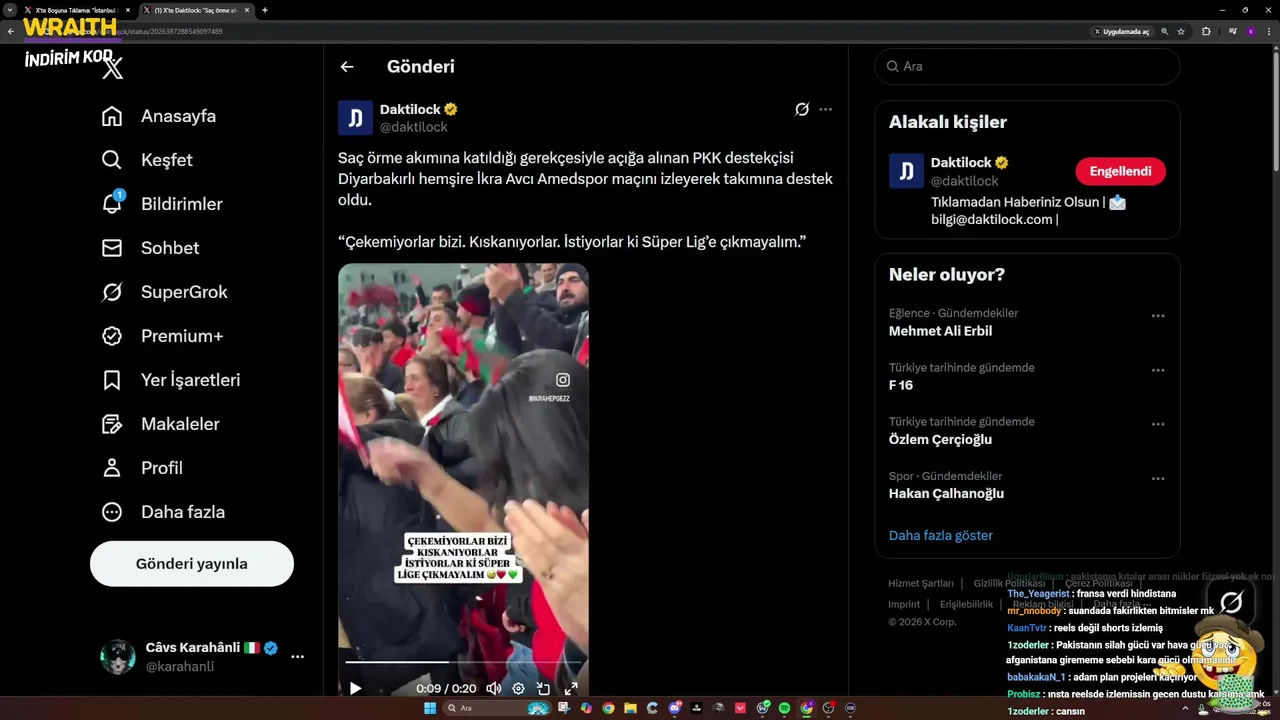Open Hizmet Şartları footer link
This screenshot has width=1280, height=720.
pos(921,583)
